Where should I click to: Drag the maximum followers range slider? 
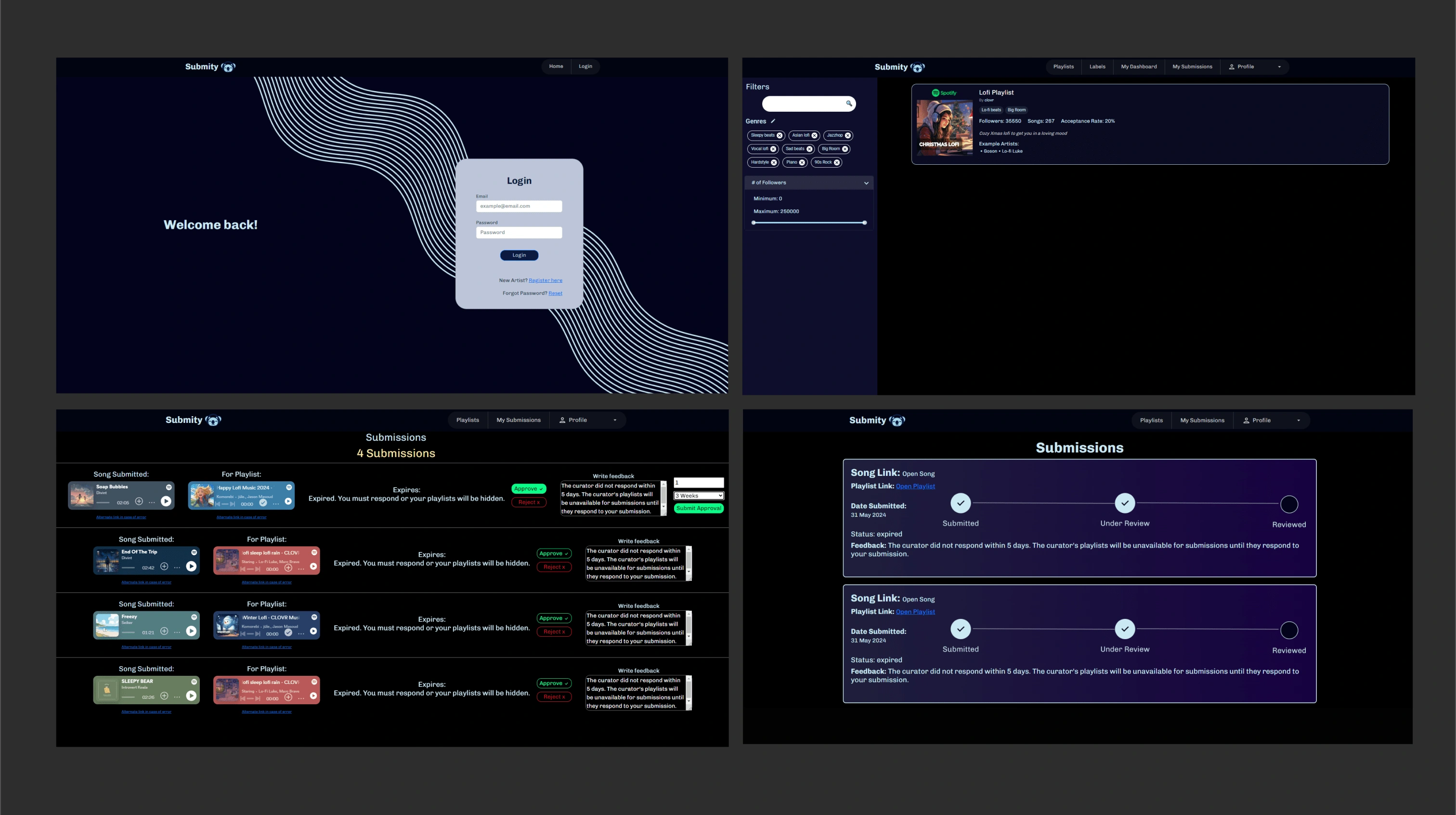[864, 222]
